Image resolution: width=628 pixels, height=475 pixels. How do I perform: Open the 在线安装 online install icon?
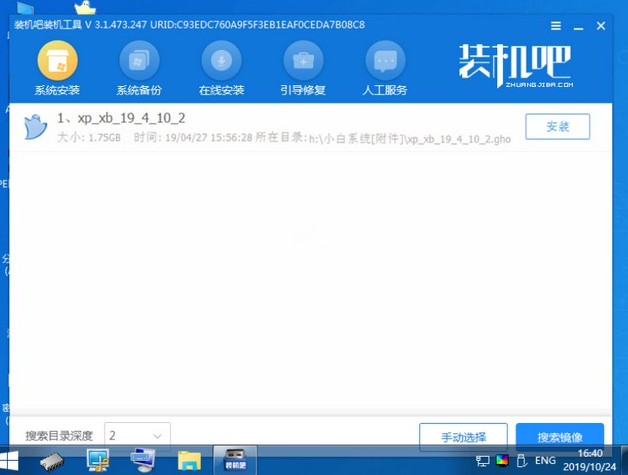tap(222, 61)
